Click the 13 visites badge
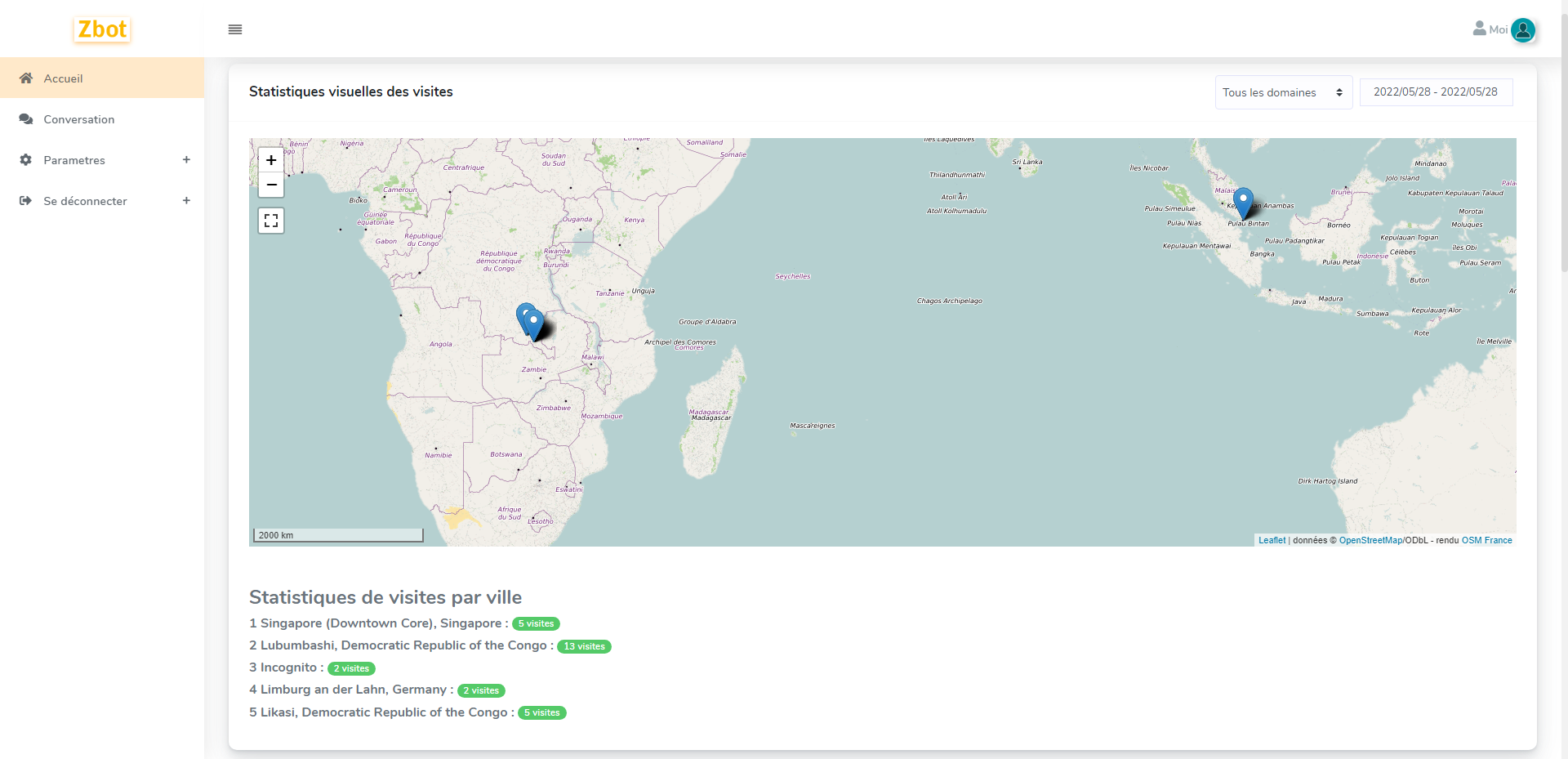 pos(584,646)
